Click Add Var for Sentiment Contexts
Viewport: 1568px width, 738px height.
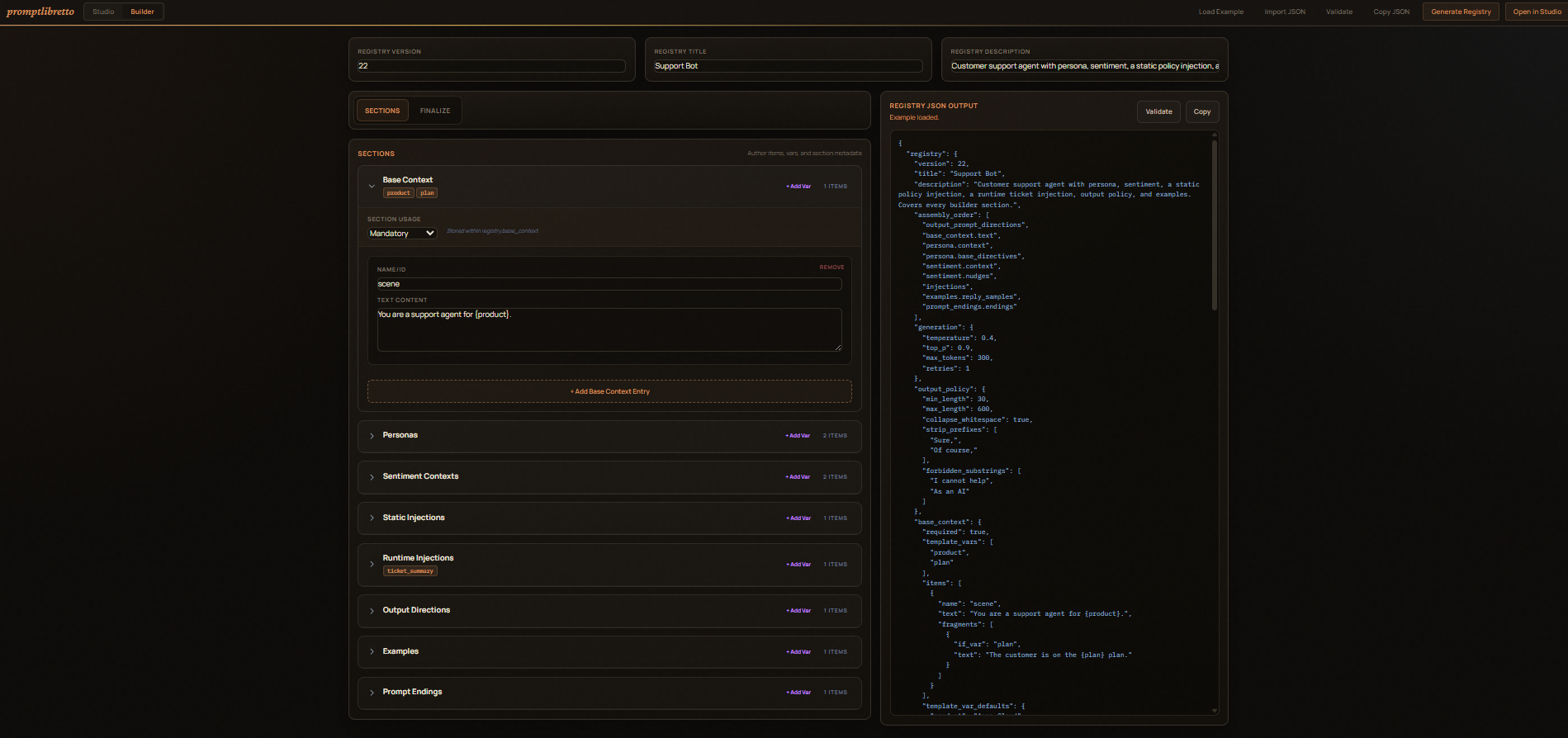798,477
